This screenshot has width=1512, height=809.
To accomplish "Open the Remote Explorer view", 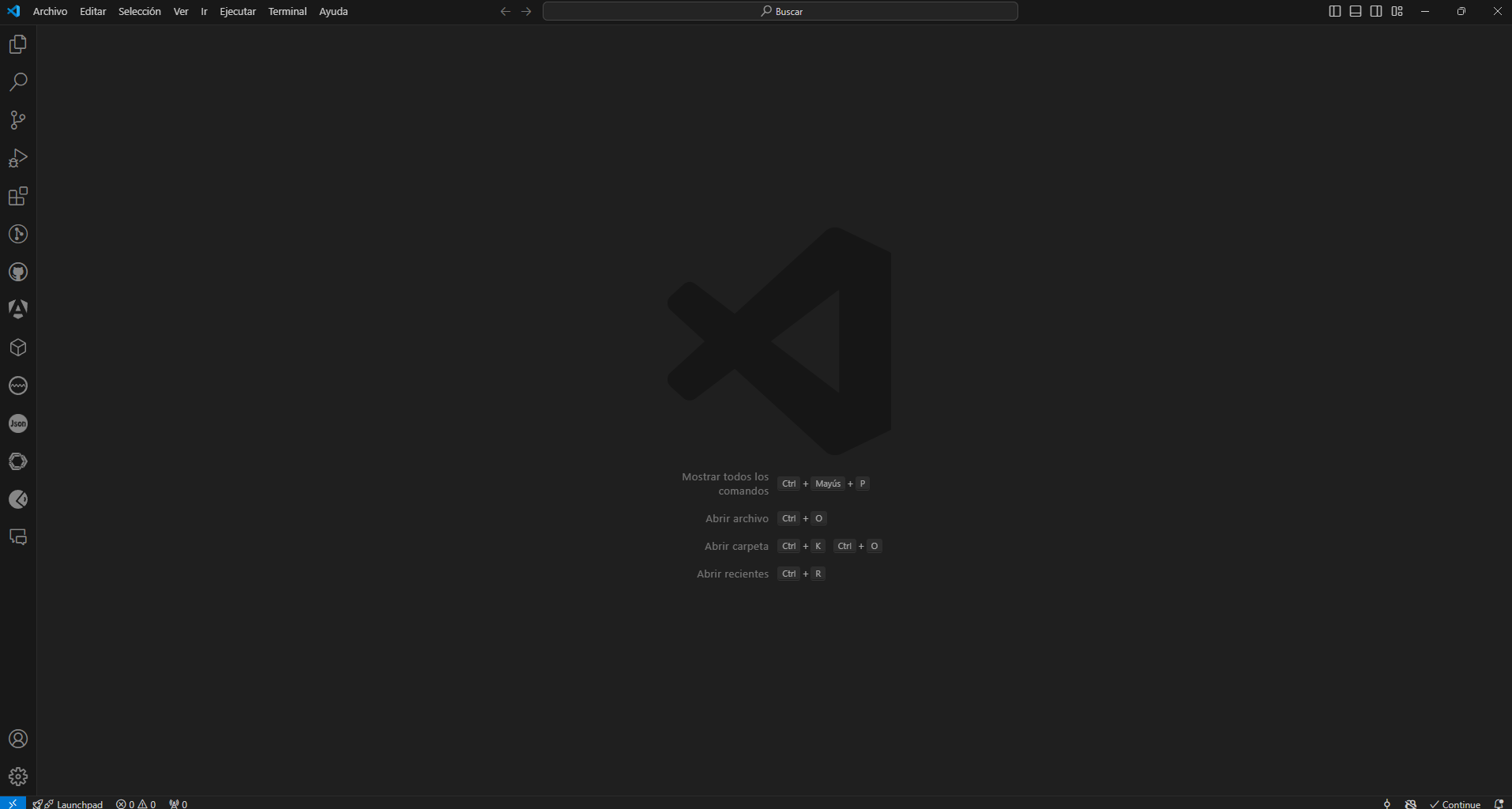I will pos(17,537).
